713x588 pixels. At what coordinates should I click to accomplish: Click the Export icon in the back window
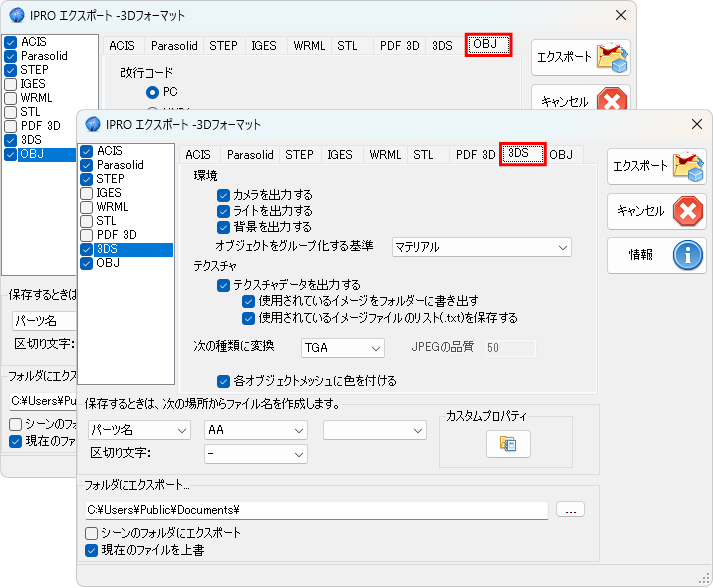tap(613, 58)
